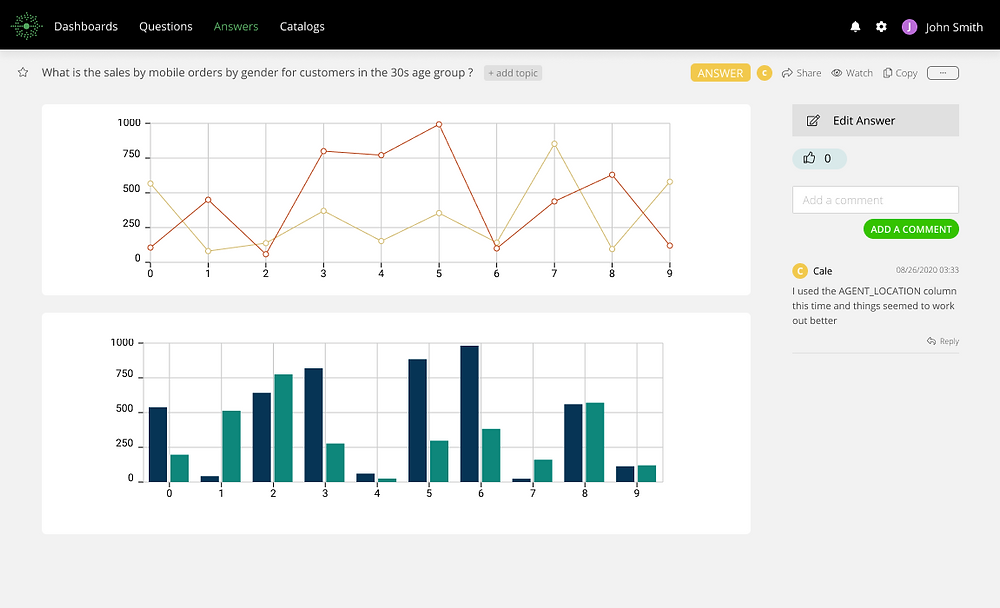Go to the Dashboards tab
Screen dimensions: 1000x608
coord(86,27)
